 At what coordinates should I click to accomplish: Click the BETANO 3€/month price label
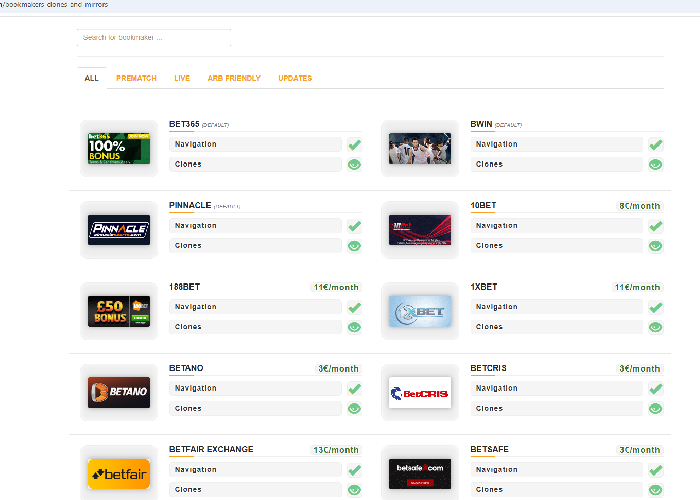point(338,369)
